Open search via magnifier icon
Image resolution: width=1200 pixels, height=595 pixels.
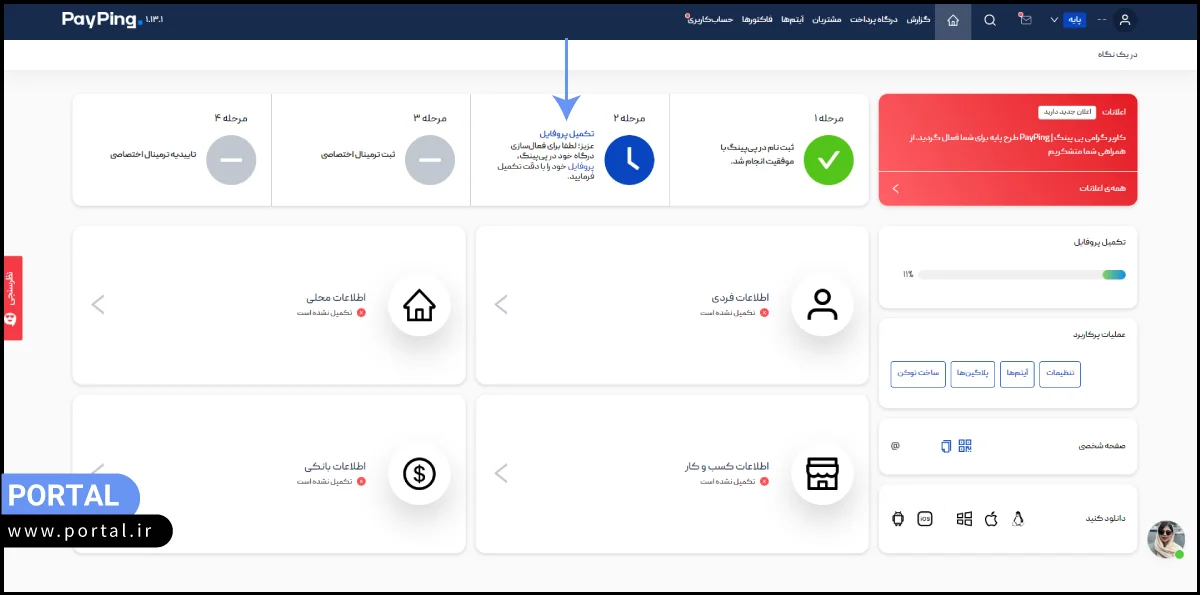[990, 20]
